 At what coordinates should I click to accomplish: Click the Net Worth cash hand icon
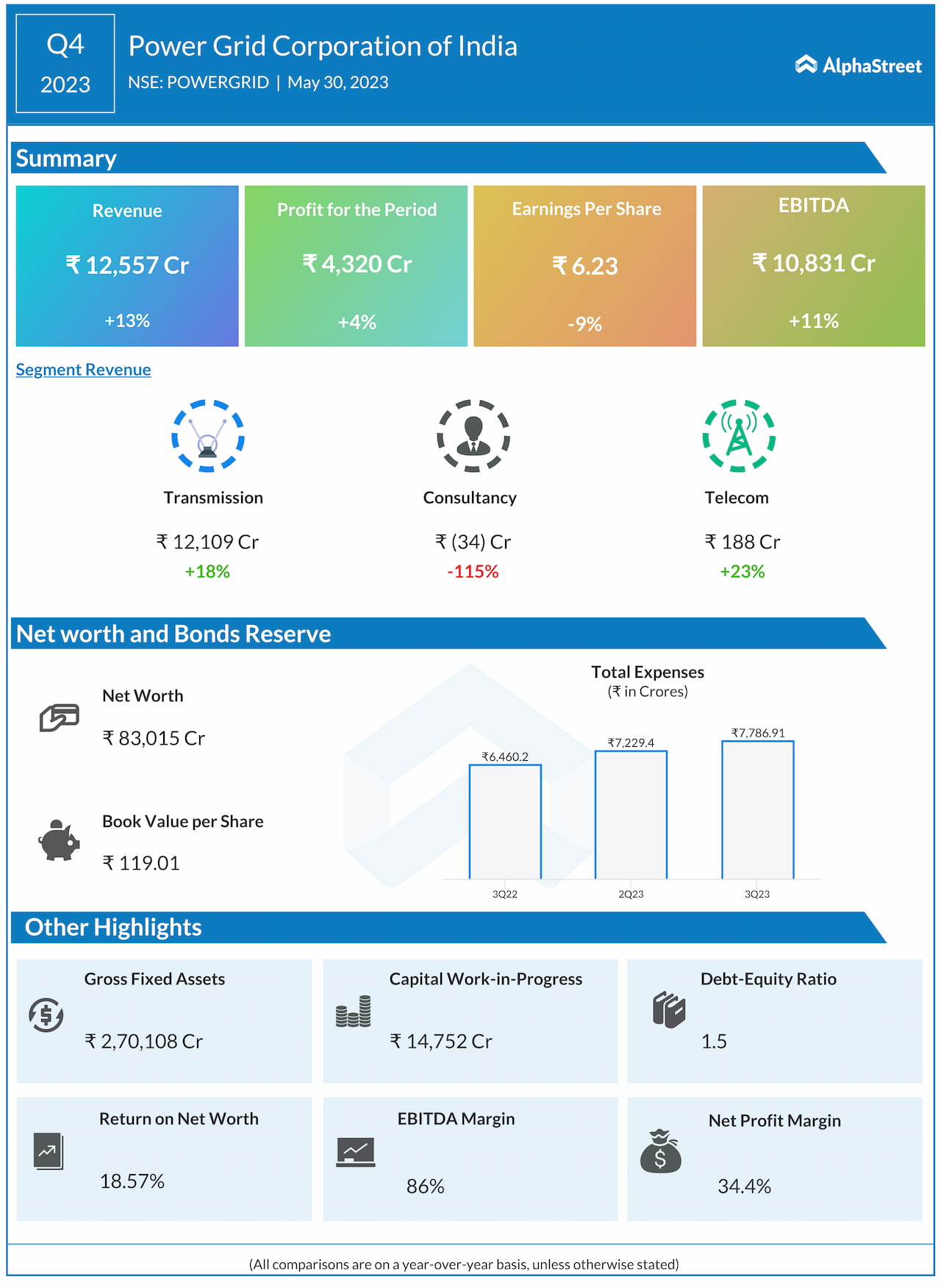[59, 718]
